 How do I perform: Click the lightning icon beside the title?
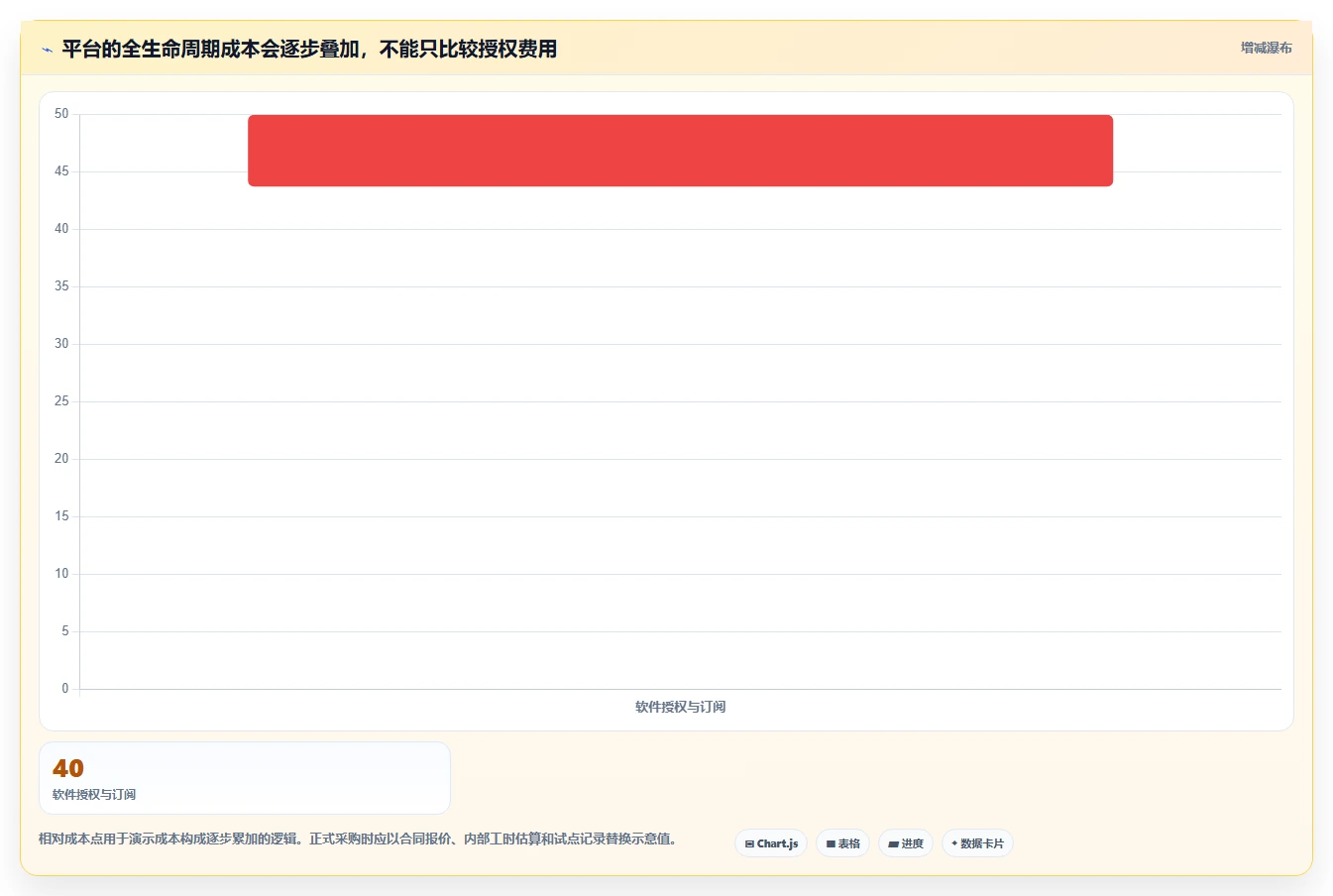pyautogui.click(x=47, y=50)
